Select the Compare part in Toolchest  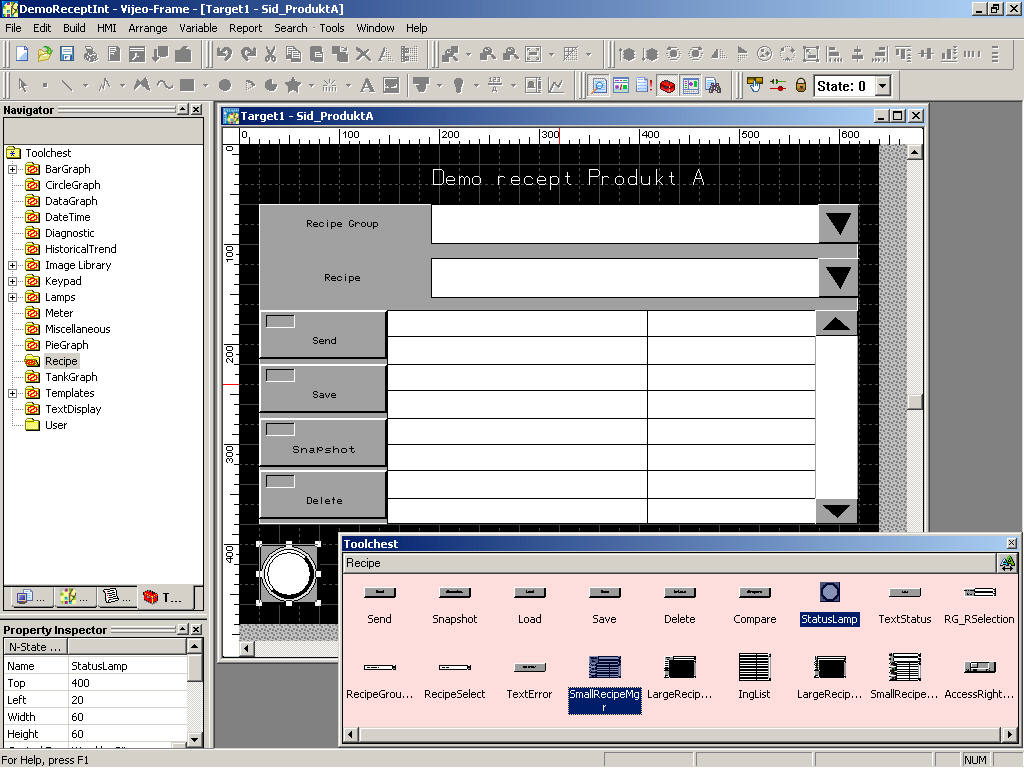(x=754, y=604)
